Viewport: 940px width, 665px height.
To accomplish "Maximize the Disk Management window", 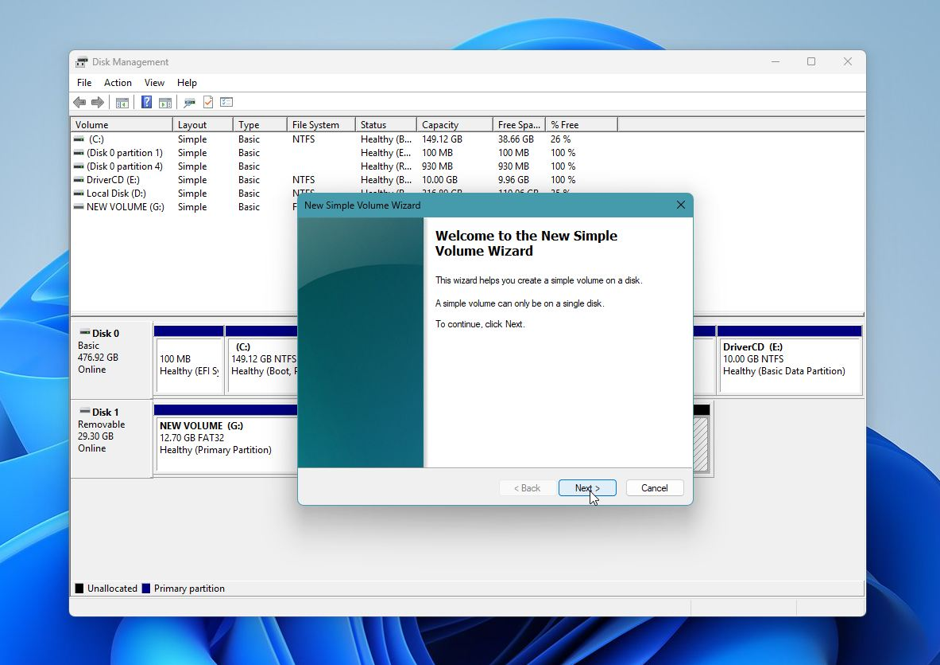I will pyautogui.click(x=811, y=62).
